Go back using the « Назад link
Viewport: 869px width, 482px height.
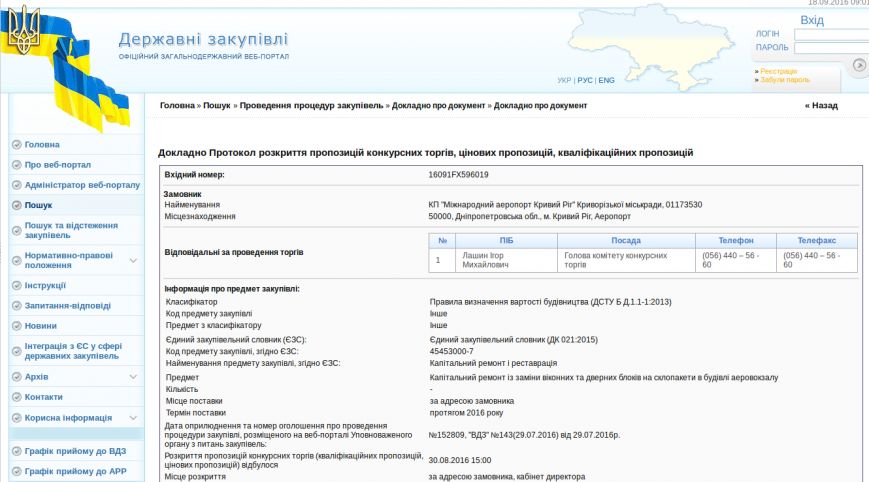click(821, 105)
